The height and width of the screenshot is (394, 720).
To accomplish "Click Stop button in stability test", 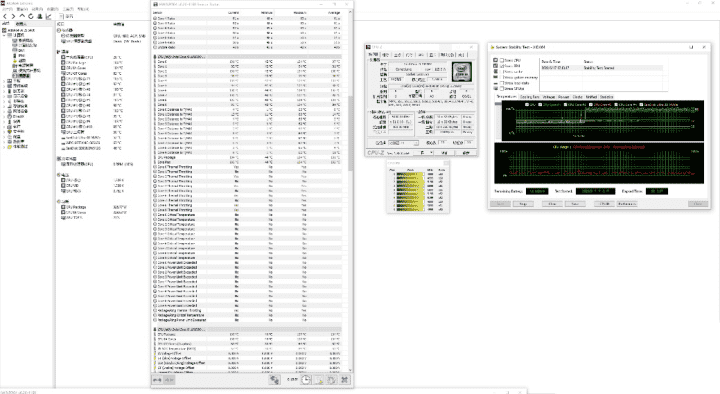I will [523, 203].
